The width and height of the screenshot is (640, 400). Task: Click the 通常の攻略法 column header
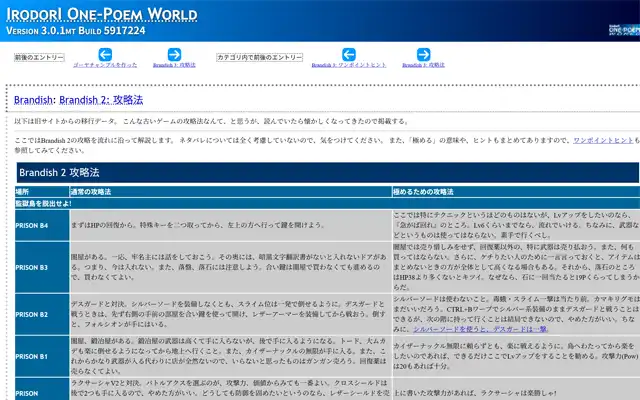tap(231, 191)
